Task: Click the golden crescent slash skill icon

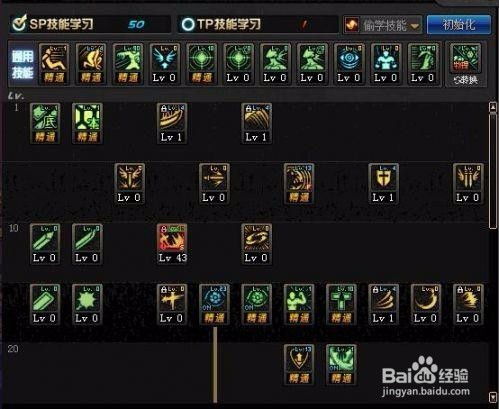Action: pyautogui.click(x=426, y=304)
